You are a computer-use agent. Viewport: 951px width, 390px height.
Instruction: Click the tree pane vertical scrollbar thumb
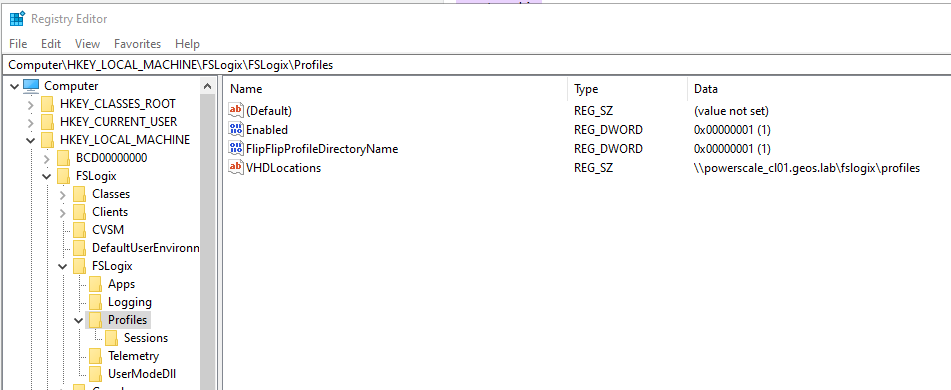point(208,241)
